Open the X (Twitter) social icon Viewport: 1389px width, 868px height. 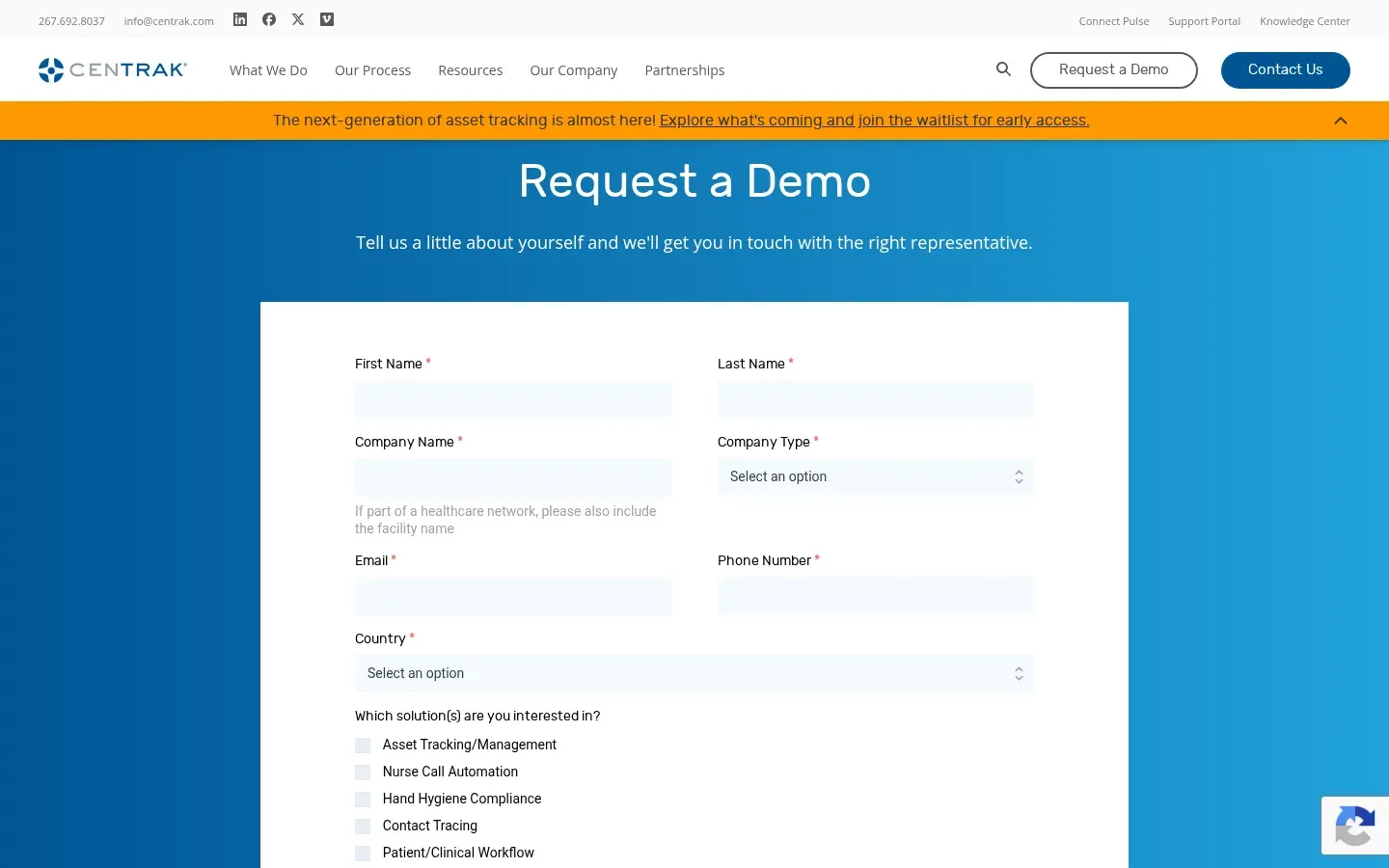click(x=298, y=19)
